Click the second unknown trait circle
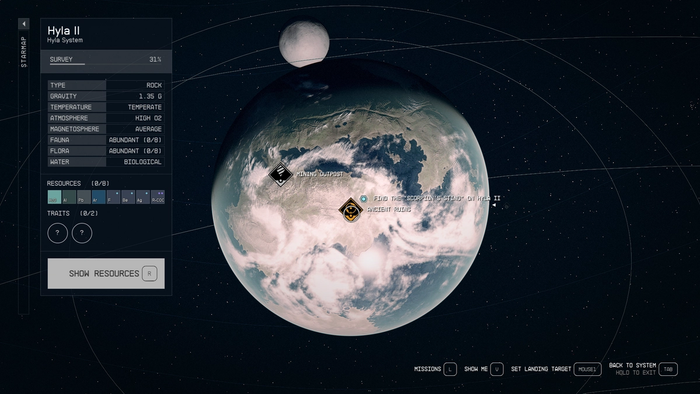 [x=82, y=233]
